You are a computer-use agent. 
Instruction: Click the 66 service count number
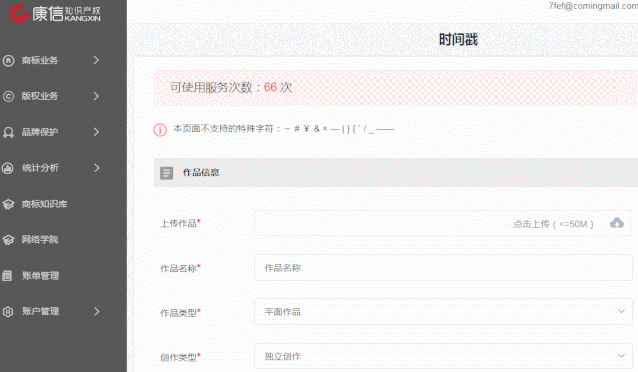click(270, 87)
